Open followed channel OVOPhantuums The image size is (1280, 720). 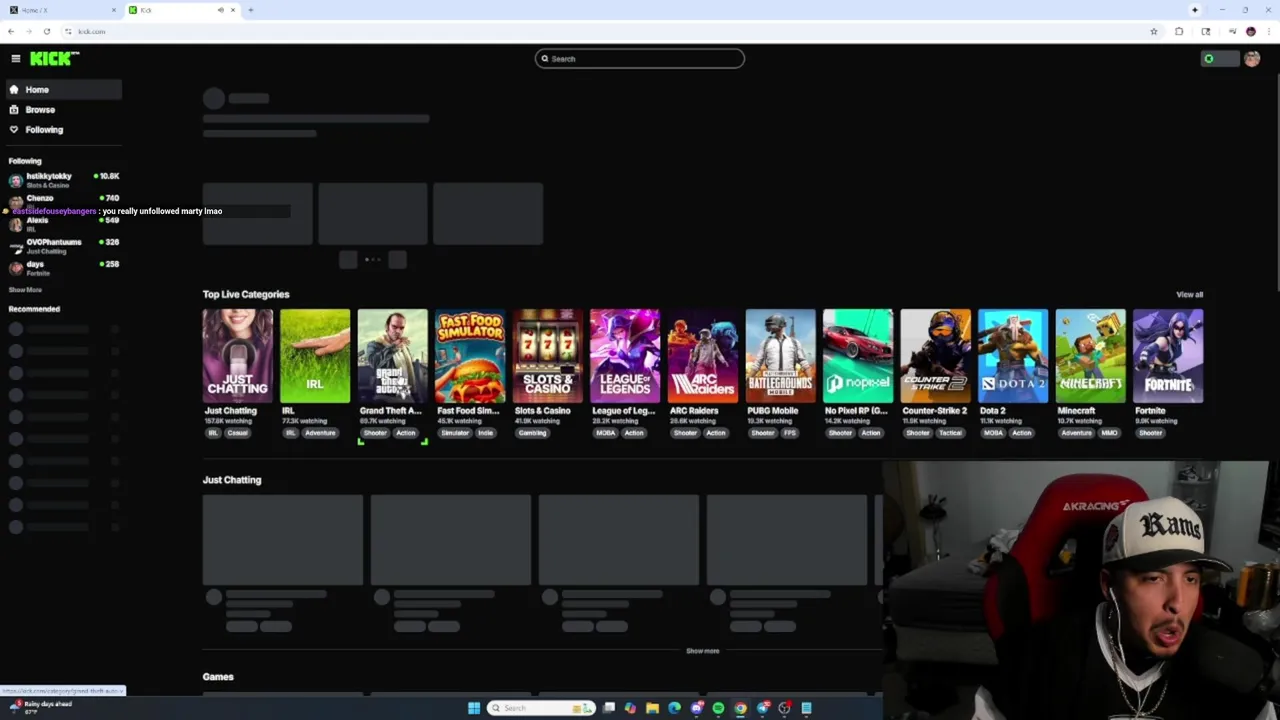click(63, 246)
